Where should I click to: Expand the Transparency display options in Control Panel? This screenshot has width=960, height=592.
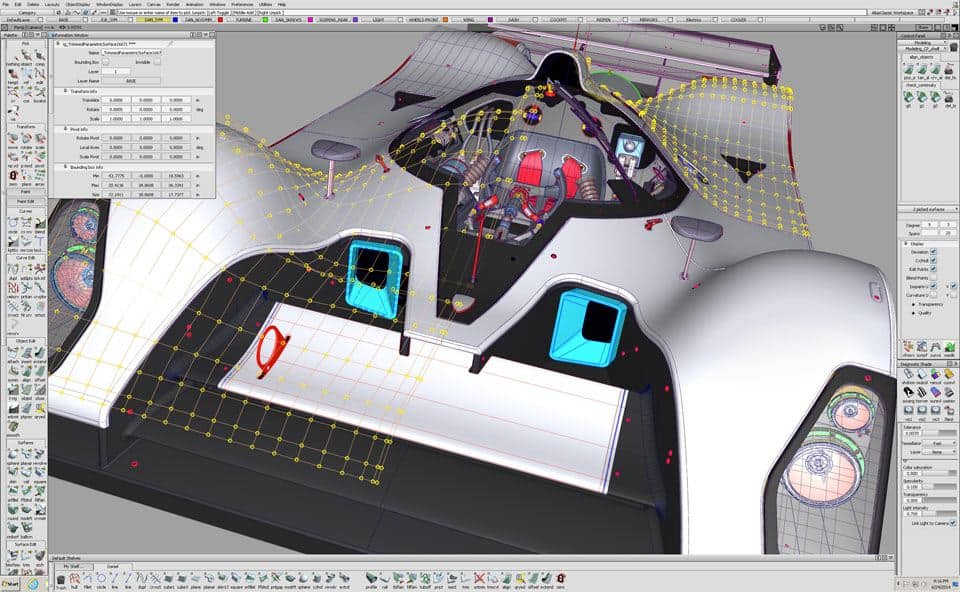click(x=913, y=303)
